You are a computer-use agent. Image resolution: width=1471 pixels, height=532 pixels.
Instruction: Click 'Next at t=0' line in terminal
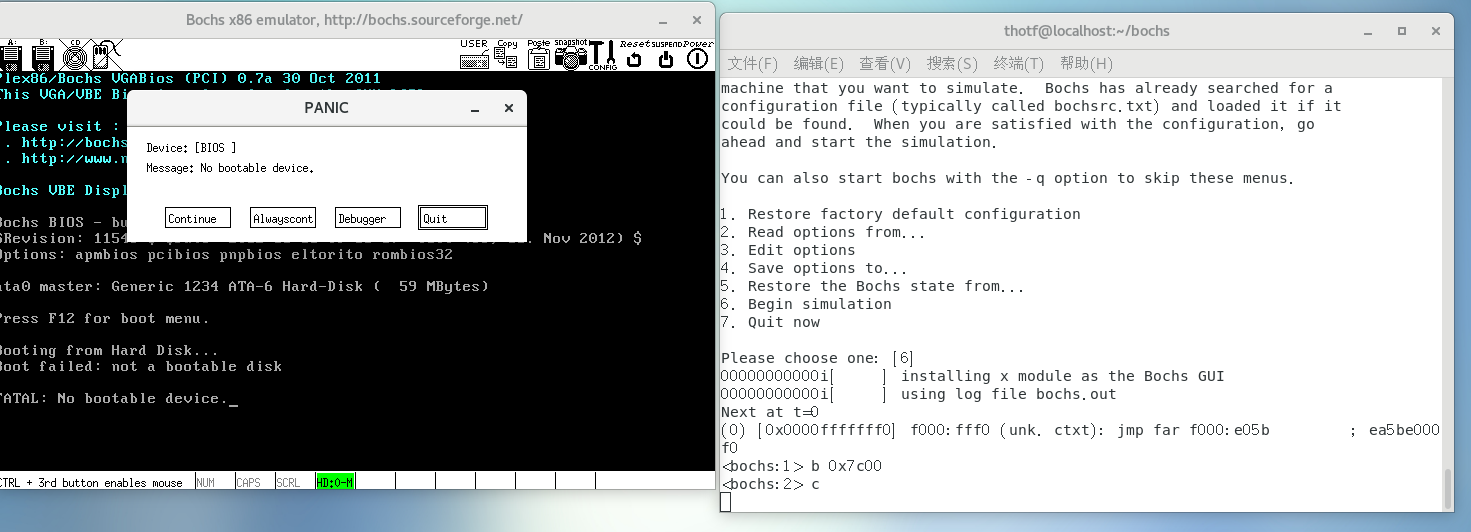pos(770,412)
